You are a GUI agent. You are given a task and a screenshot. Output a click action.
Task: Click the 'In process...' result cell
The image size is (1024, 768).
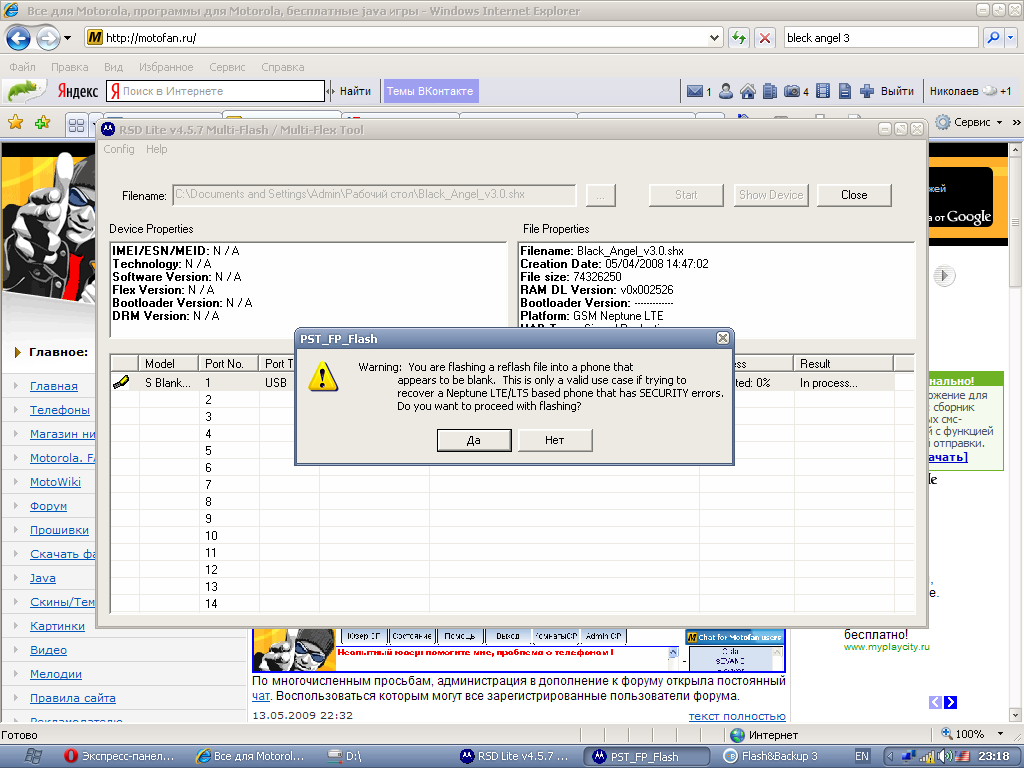pyautogui.click(x=828, y=383)
